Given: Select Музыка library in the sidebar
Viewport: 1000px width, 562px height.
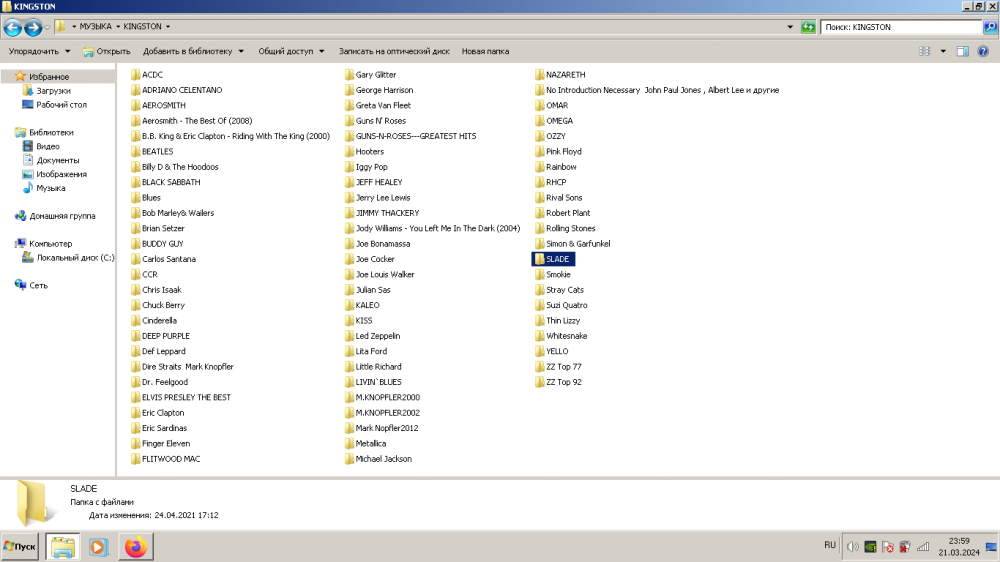Looking at the screenshot, I should [51, 188].
